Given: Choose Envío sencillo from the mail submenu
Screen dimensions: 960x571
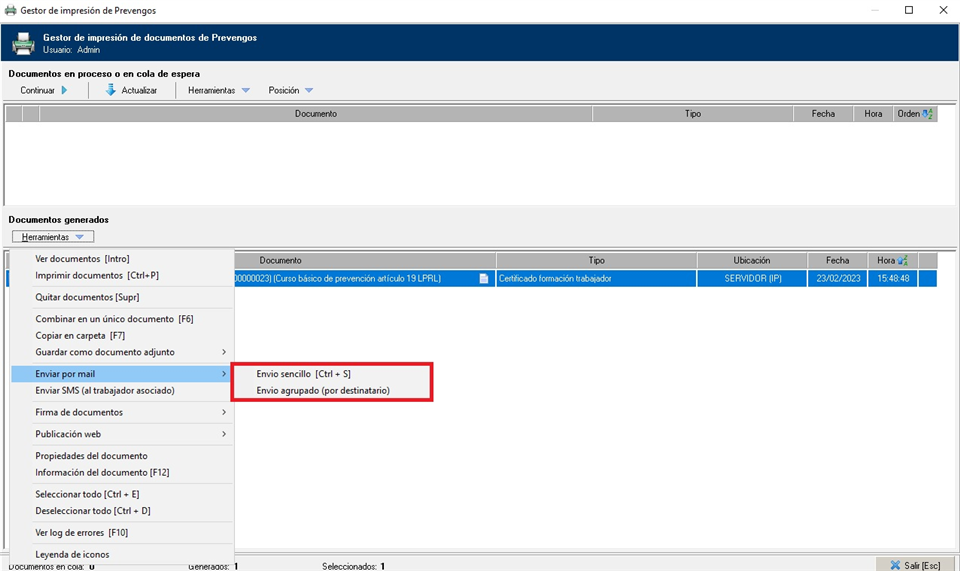Looking at the screenshot, I should coord(303,374).
